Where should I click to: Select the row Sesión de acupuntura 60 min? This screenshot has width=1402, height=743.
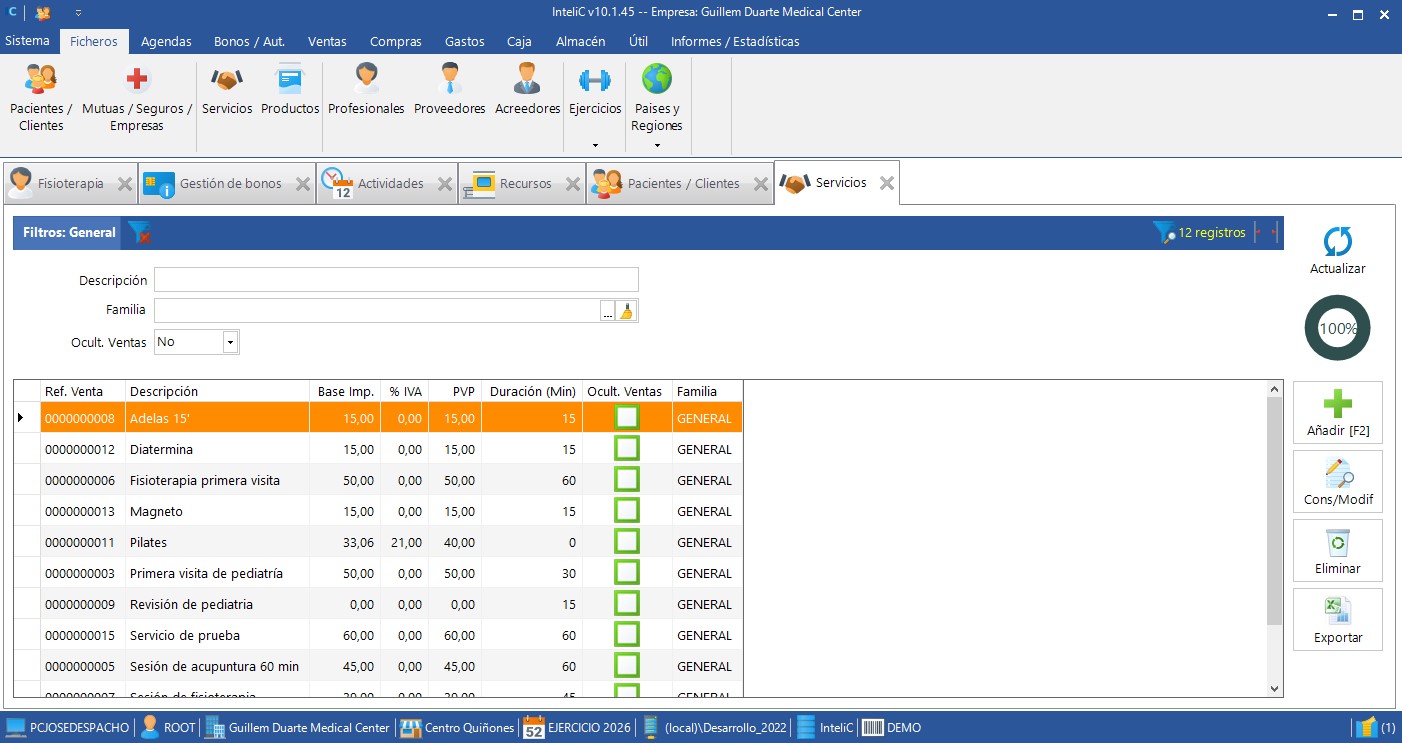click(x=378, y=666)
